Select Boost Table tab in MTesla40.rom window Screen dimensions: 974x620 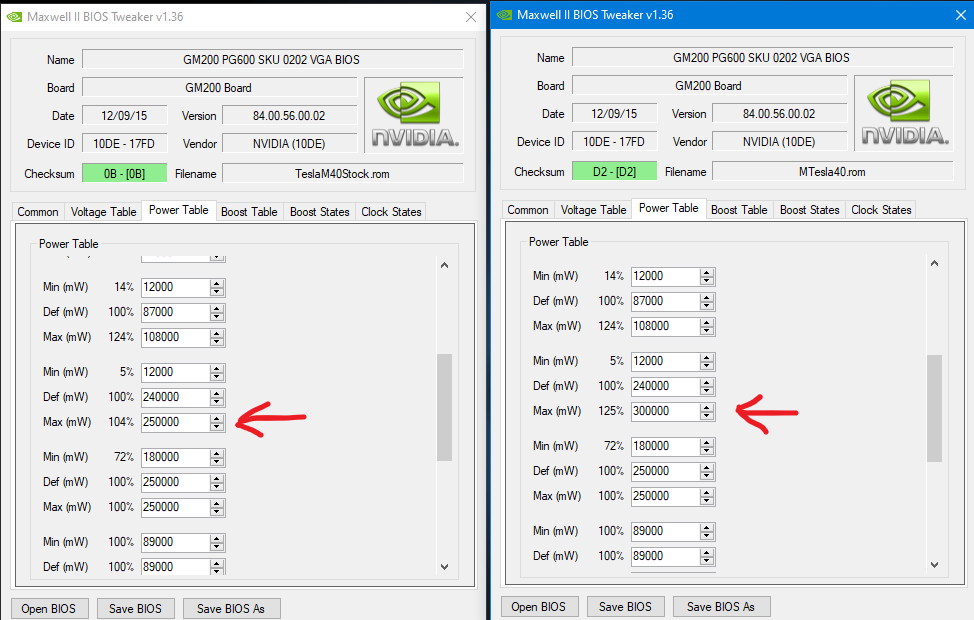pyautogui.click(x=739, y=210)
